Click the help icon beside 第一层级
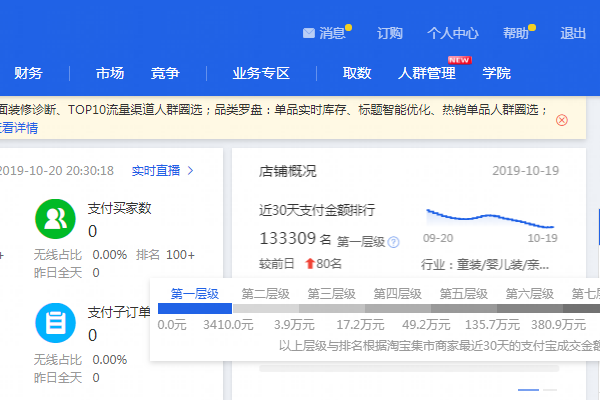 394,242
